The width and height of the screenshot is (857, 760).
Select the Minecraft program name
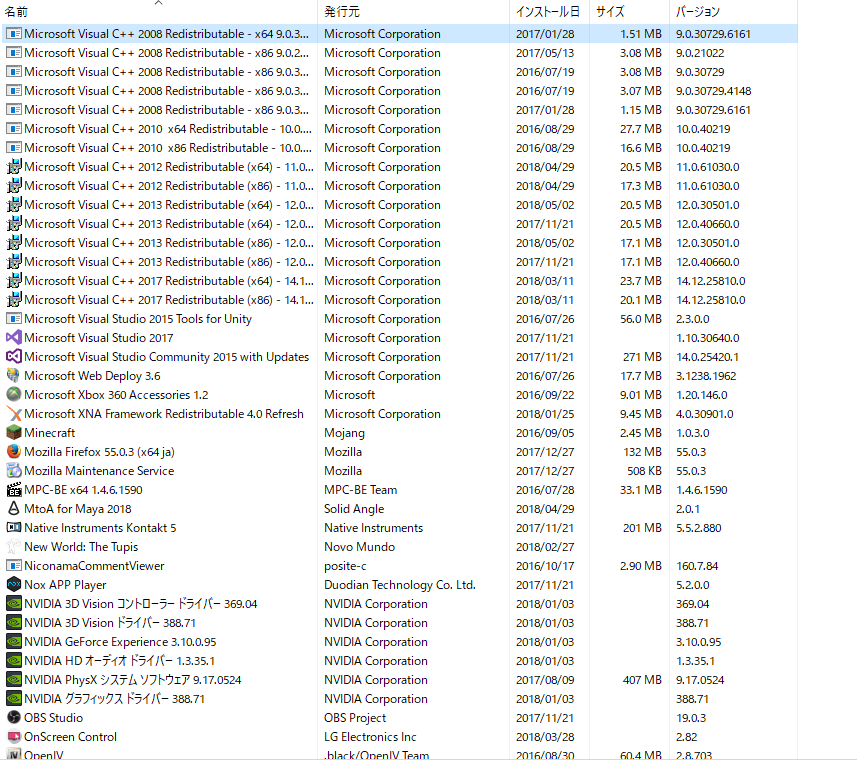click(50, 433)
